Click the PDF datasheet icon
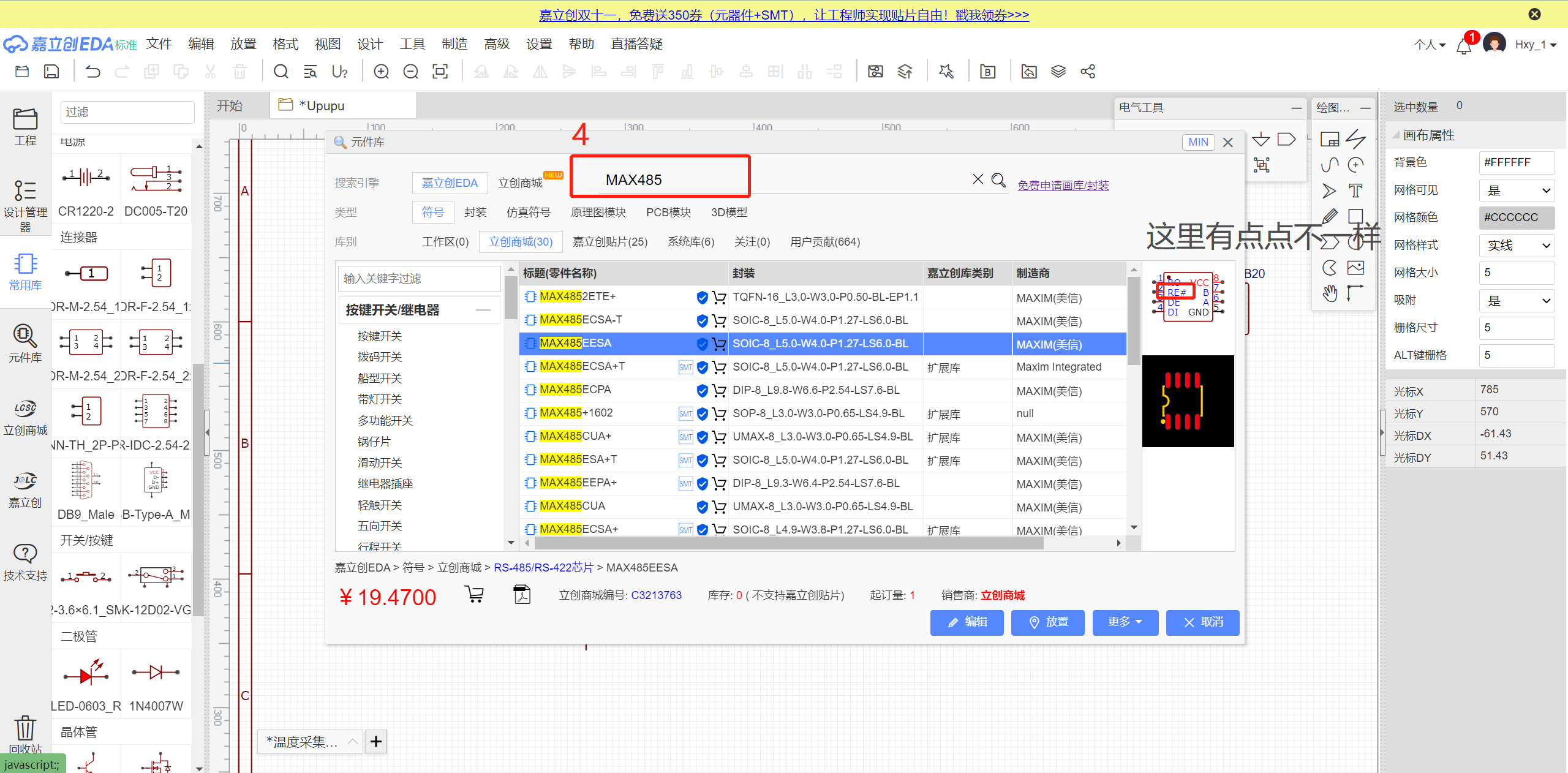The height and width of the screenshot is (773, 1568). tap(522, 595)
